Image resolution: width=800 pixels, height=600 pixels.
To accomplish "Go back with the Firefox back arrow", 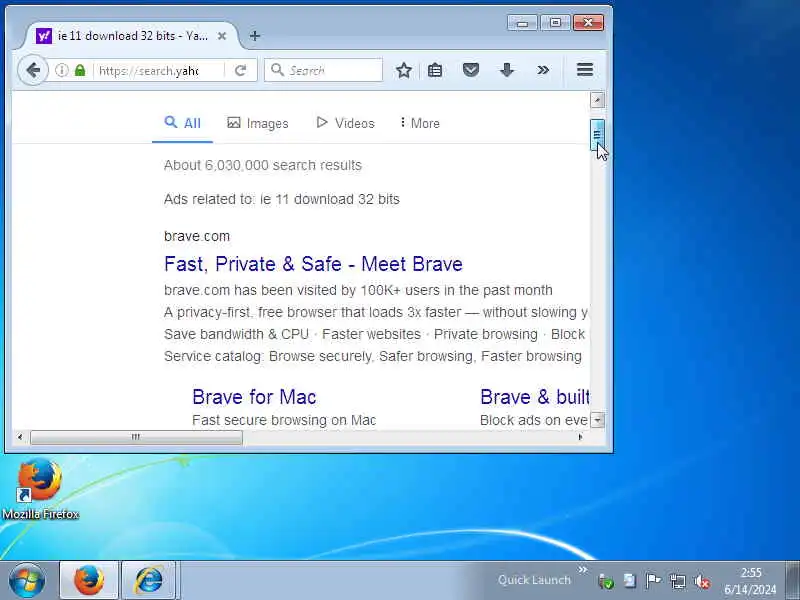I will [33, 70].
